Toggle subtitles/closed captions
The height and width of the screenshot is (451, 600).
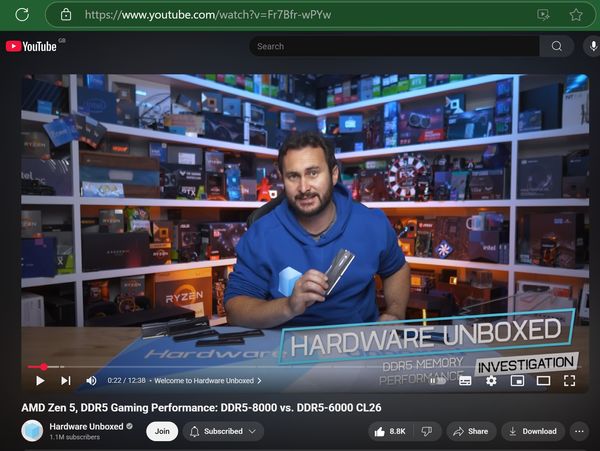[465, 381]
